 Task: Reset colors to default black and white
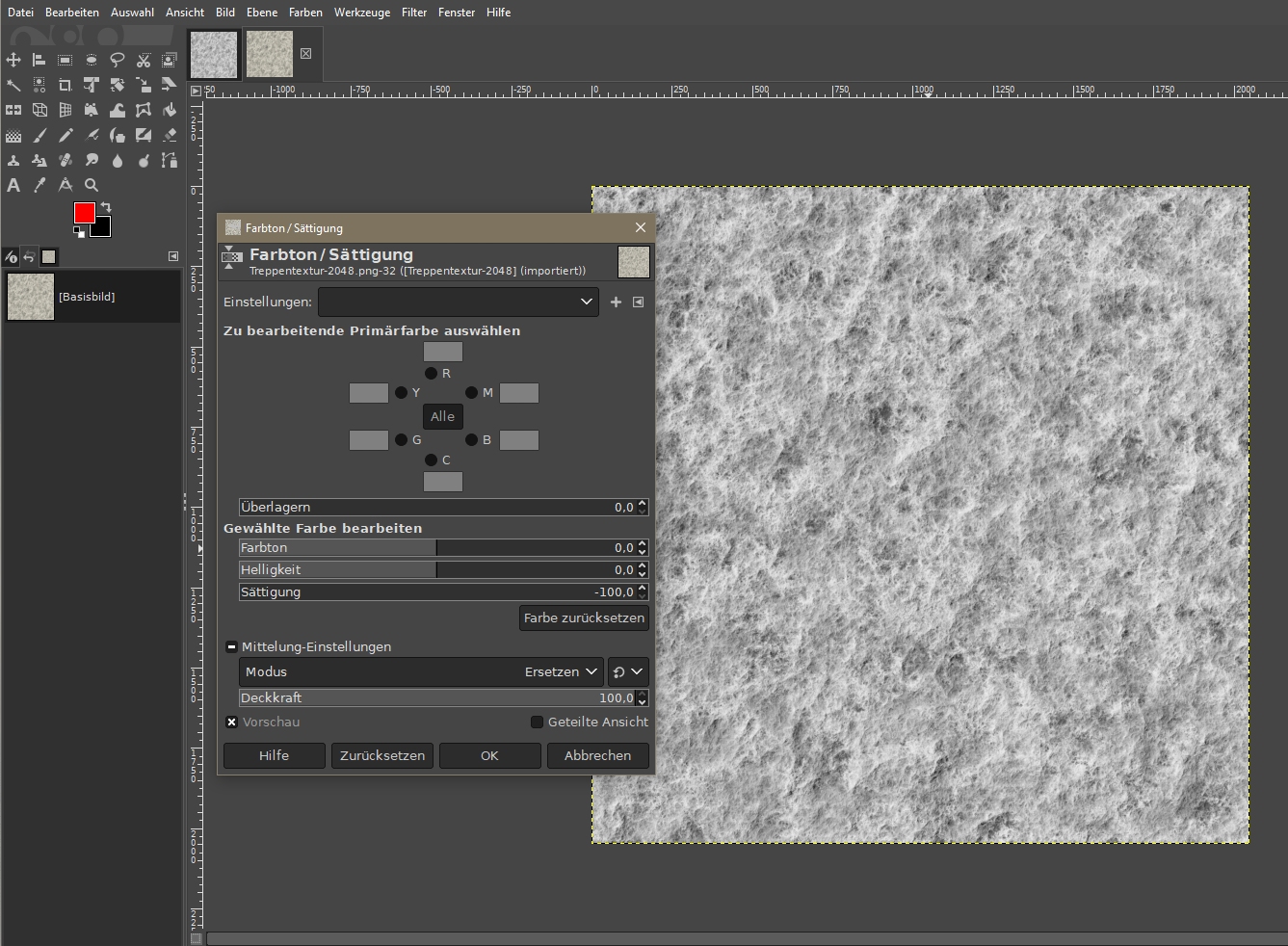(x=79, y=231)
